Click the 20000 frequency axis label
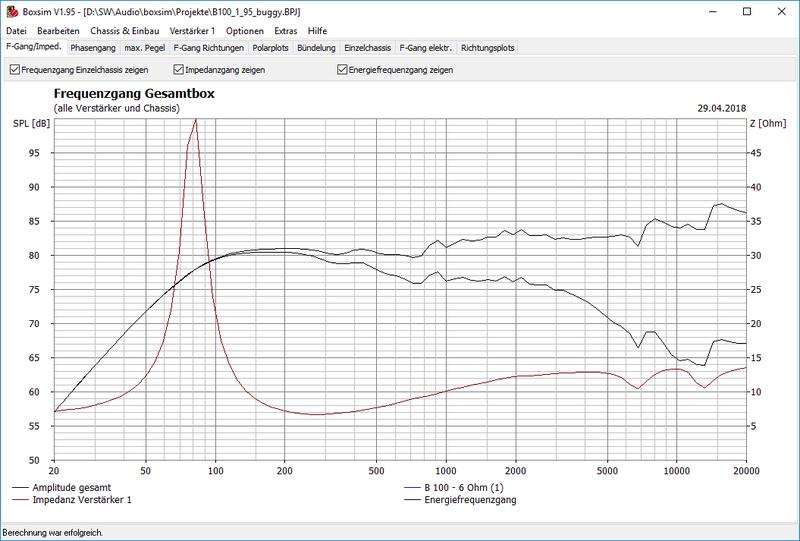800x541 pixels. point(746,471)
